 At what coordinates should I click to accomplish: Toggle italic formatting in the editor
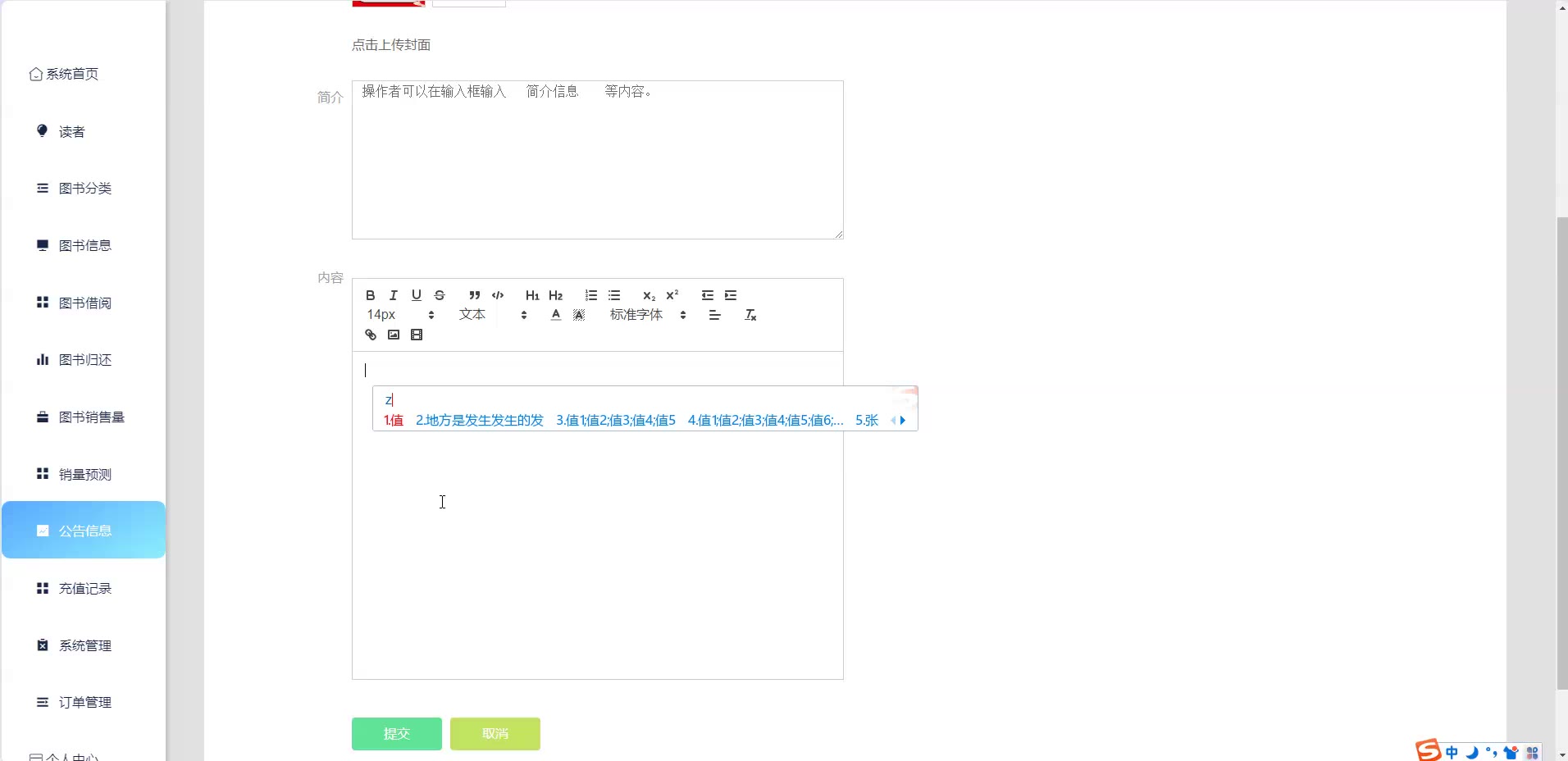[x=394, y=295]
